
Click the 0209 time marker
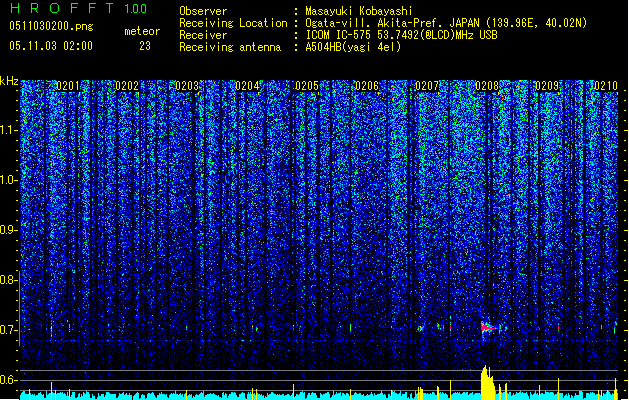(x=547, y=86)
